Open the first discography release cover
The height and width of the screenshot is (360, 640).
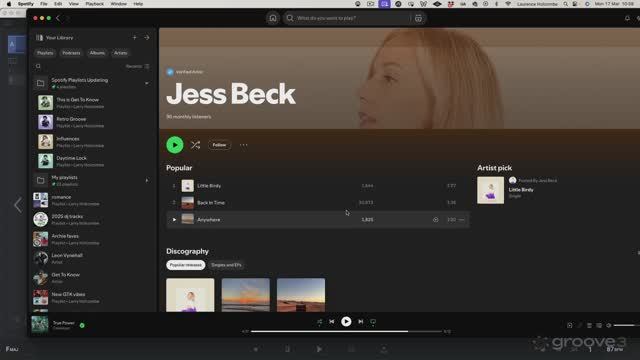coord(190,295)
